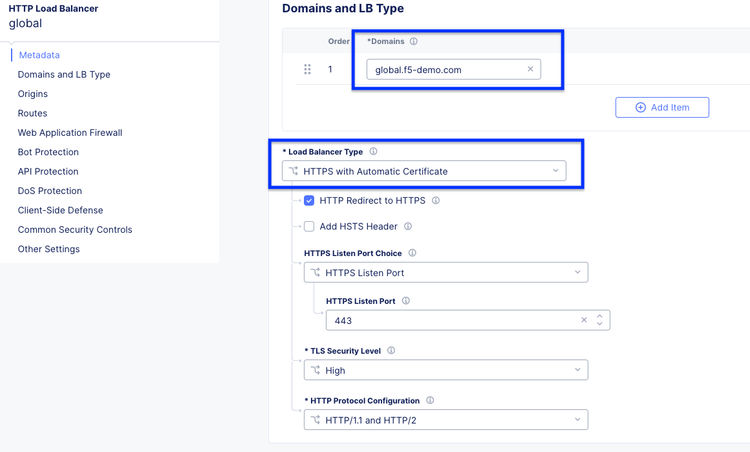Click info icon beside HTTP Protocol Configuration

tap(430, 401)
